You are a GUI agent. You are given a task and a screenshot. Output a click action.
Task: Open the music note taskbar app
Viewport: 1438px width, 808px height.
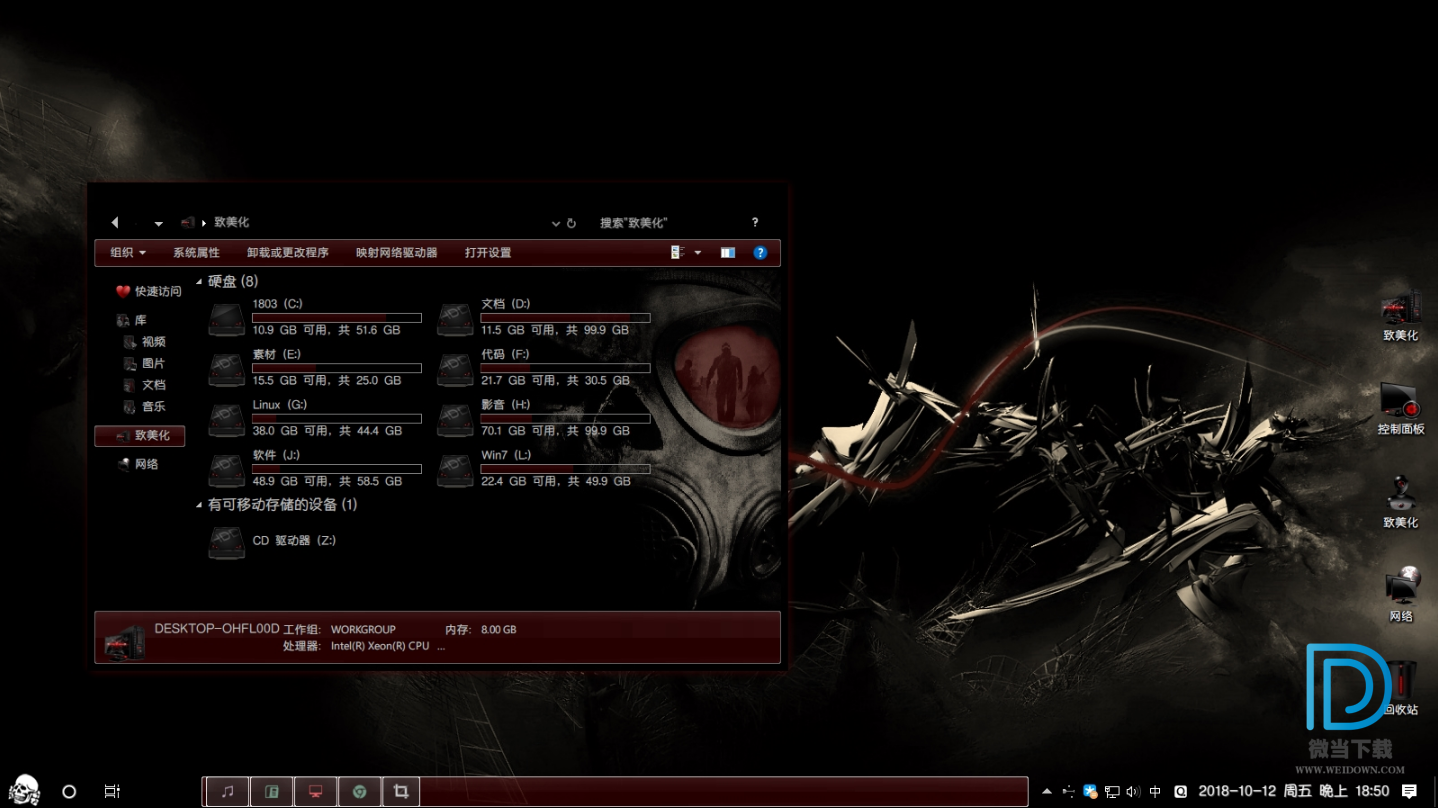pos(227,791)
